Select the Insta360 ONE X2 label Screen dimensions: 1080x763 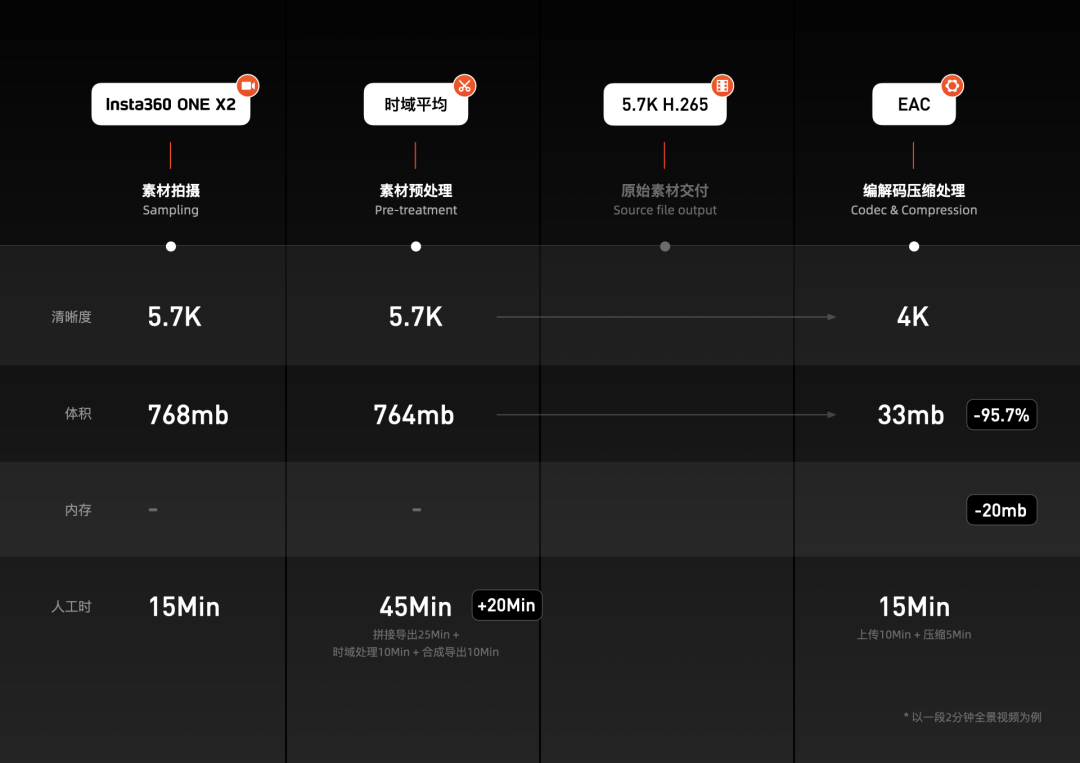tap(171, 105)
